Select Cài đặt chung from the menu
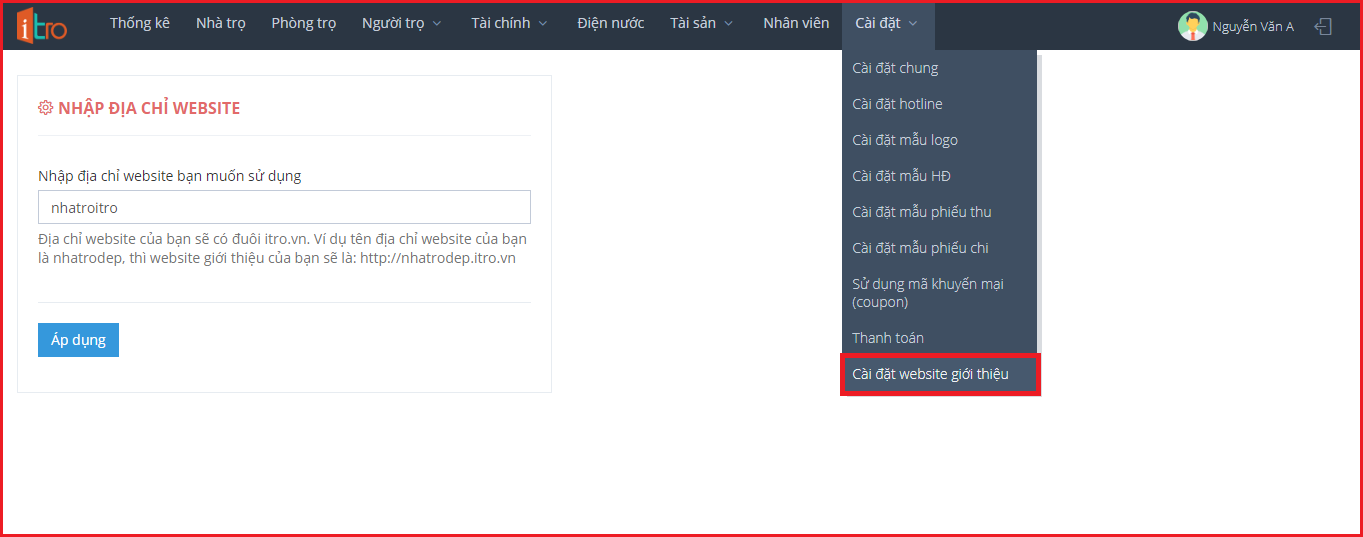 click(895, 68)
